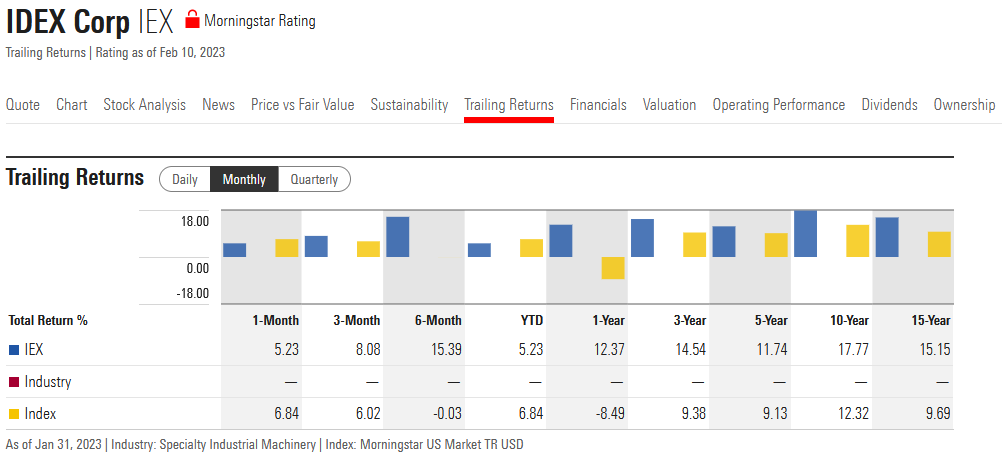Click the IEX row label

coord(34,350)
